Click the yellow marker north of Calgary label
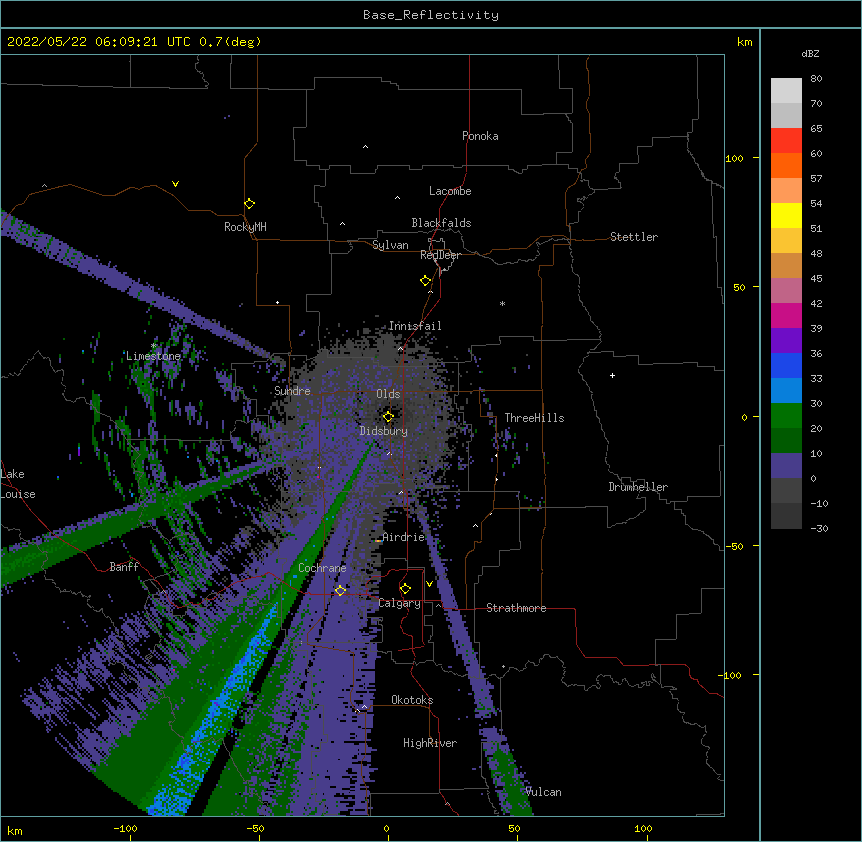862x842 pixels. (405, 589)
